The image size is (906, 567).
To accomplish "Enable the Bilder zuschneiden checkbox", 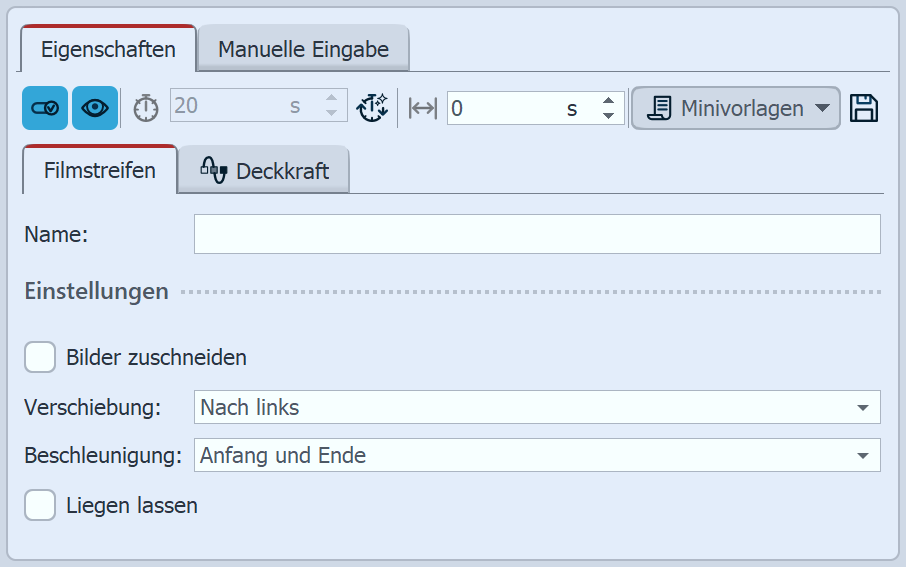I will [40, 357].
